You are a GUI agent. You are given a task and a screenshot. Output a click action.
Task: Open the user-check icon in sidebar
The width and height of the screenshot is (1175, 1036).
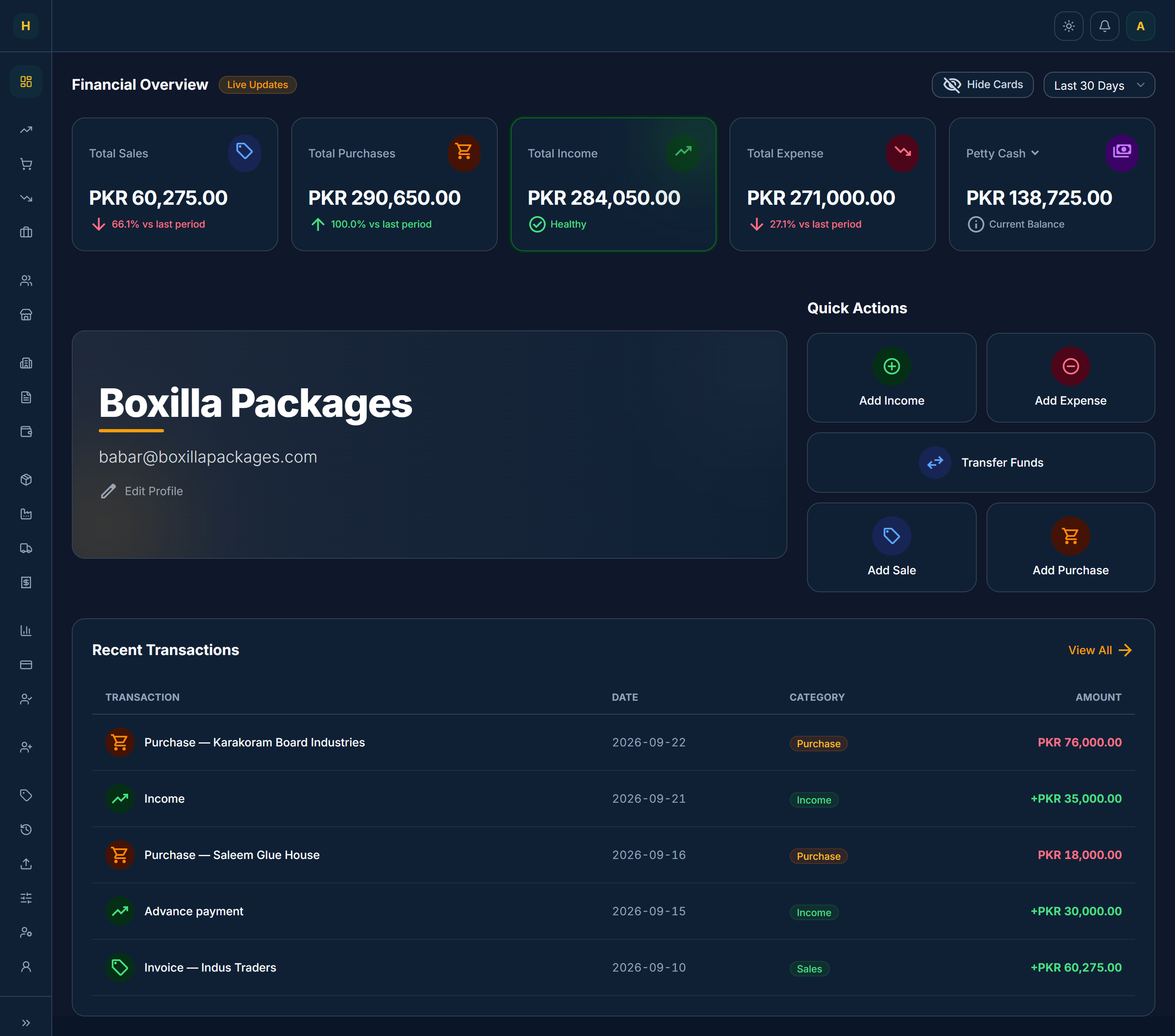point(26,699)
